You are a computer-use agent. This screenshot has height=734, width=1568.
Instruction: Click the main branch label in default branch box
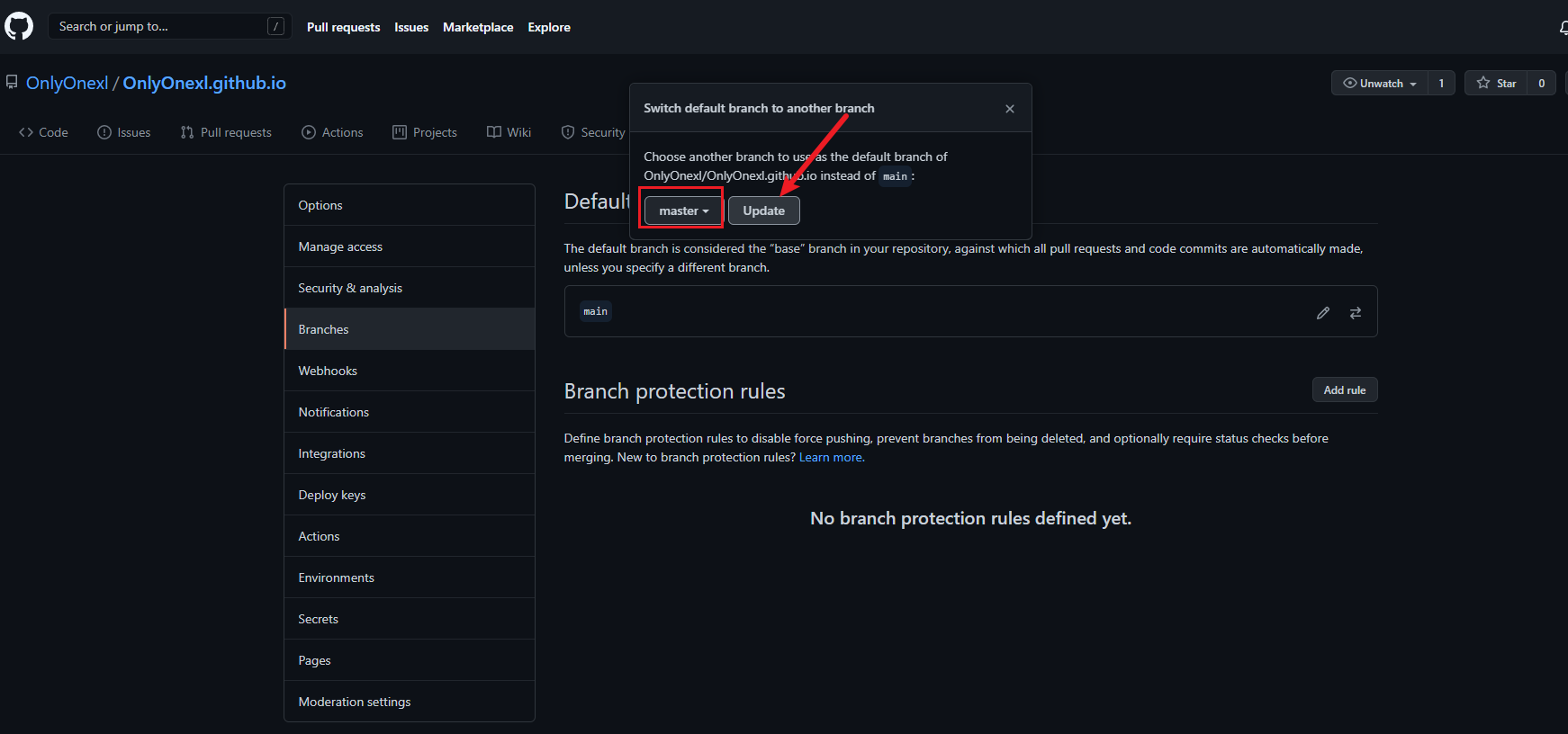[595, 311]
